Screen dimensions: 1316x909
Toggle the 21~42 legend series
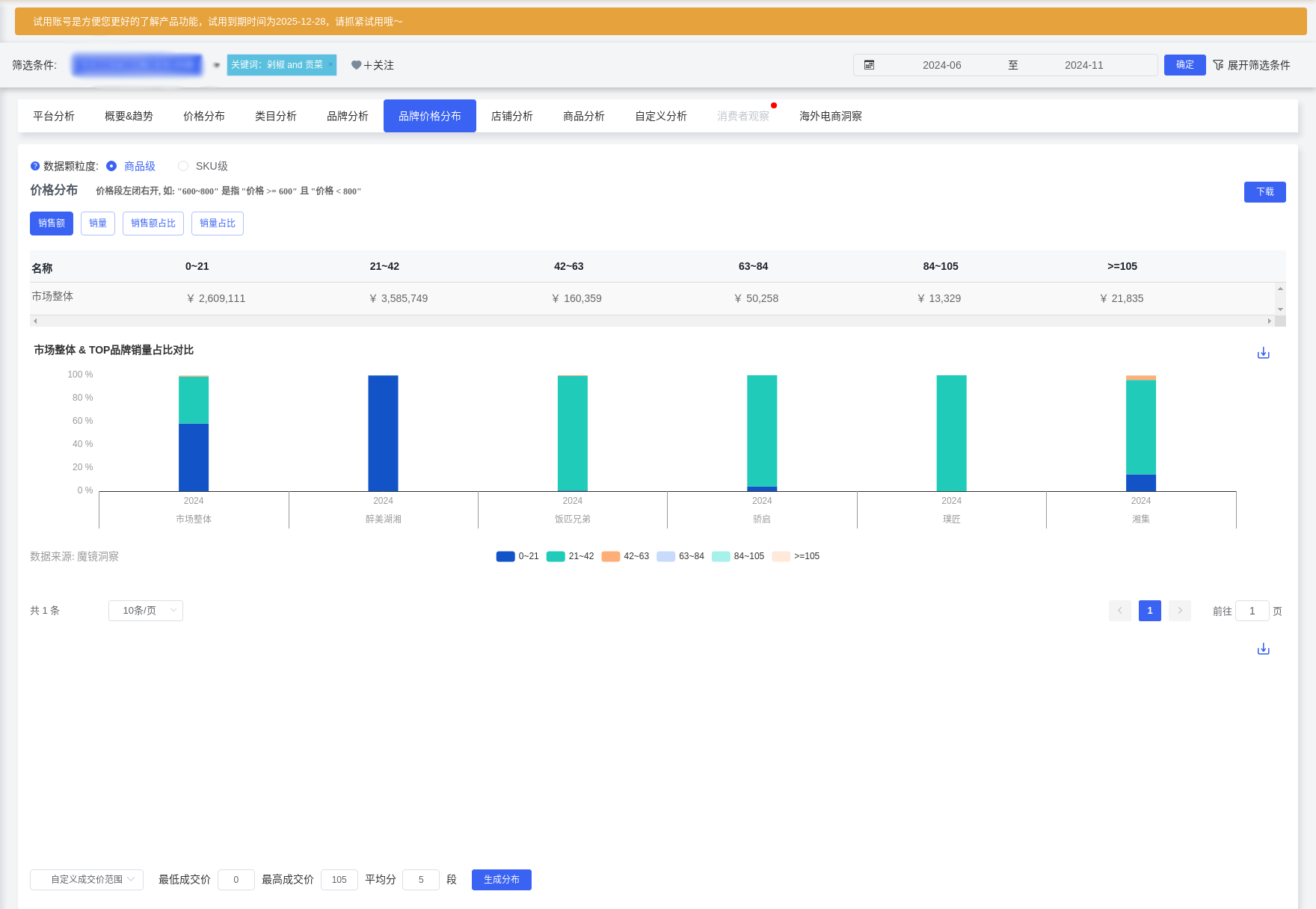click(x=571, y=556)
